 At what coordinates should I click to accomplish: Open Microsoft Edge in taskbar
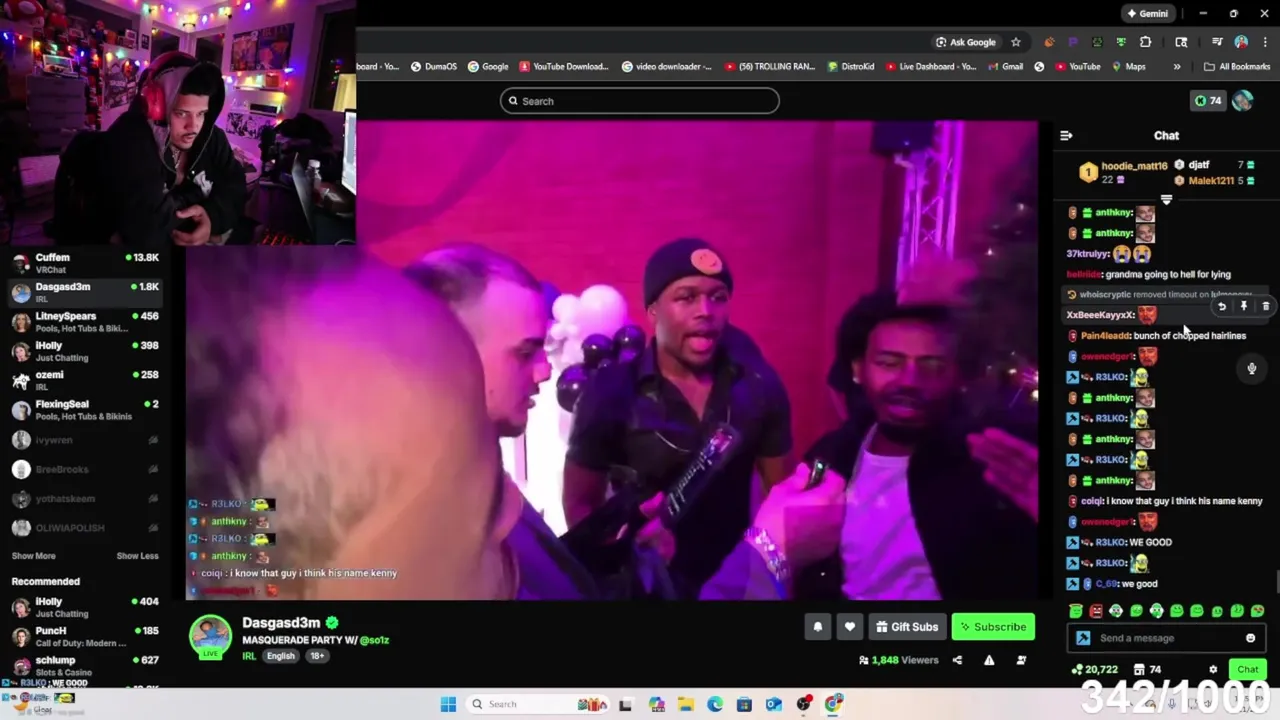[x=715, y=704]
